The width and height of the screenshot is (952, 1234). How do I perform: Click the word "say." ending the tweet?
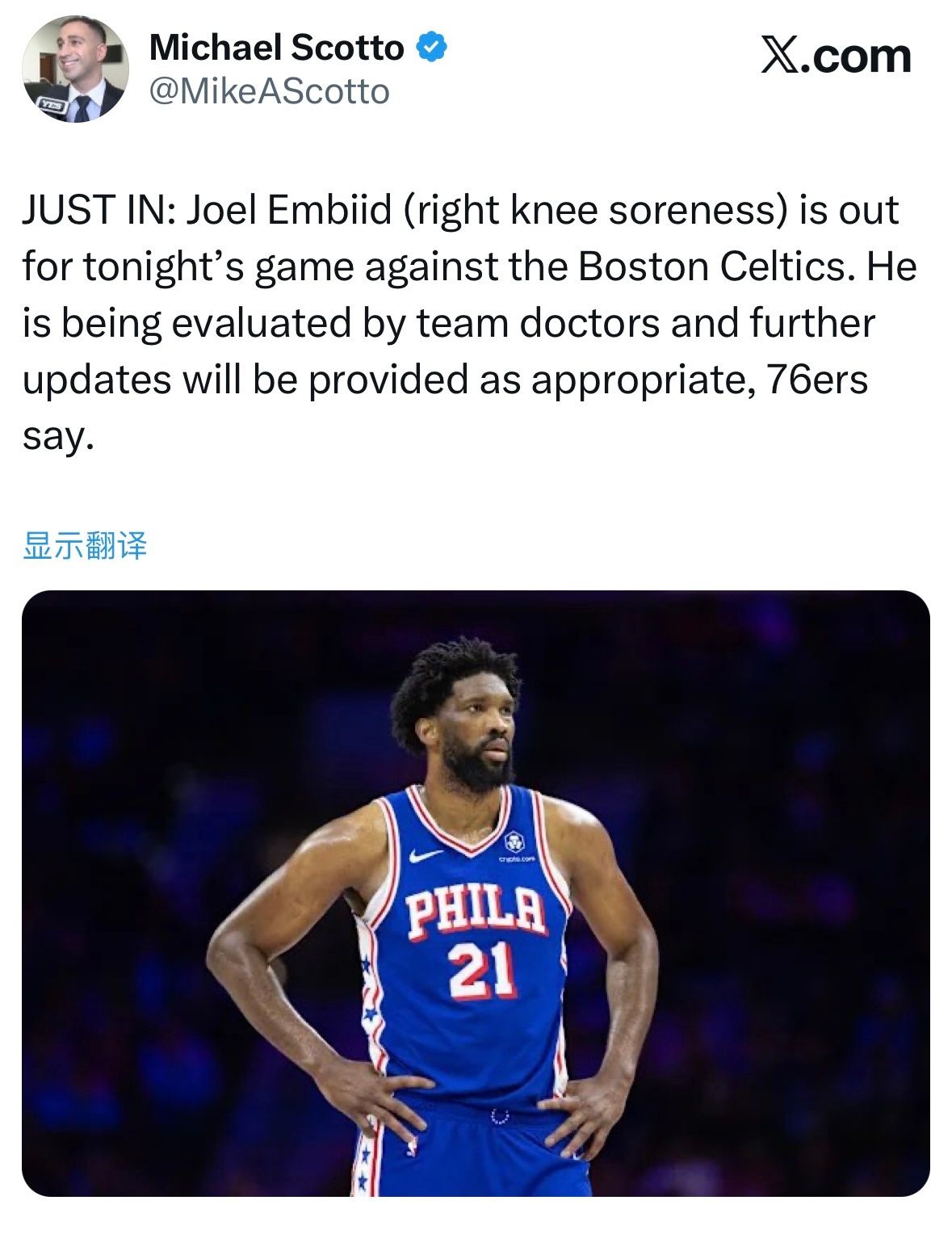58,436
